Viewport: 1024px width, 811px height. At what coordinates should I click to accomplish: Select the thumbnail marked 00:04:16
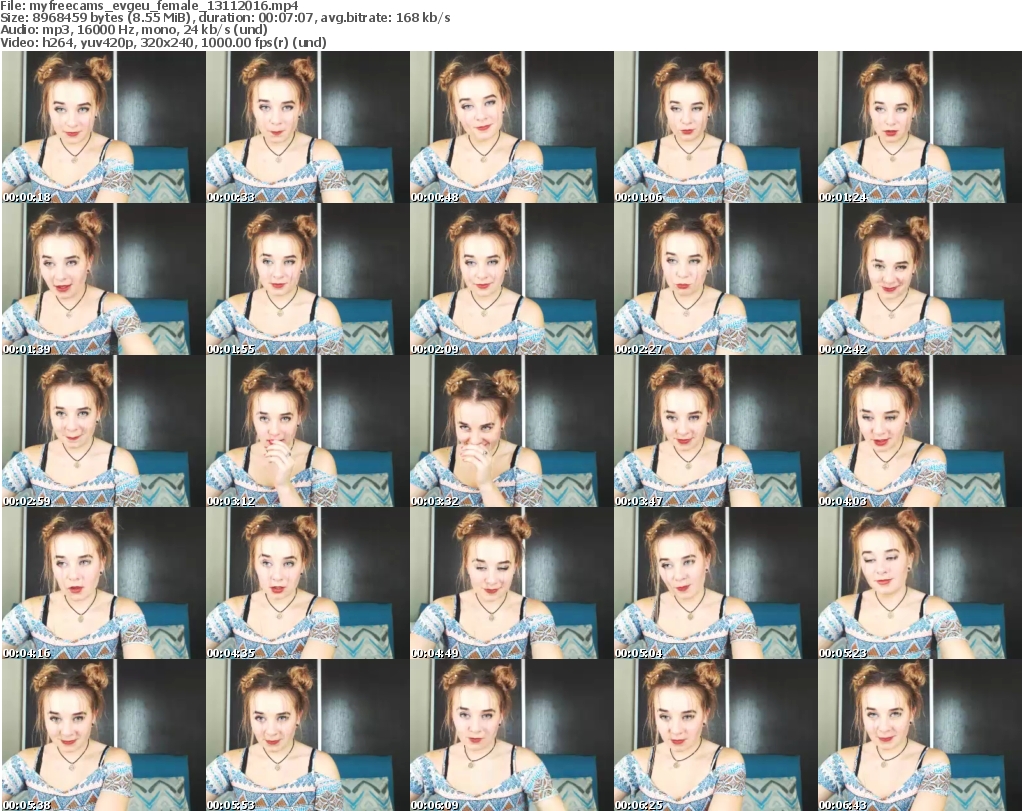[103, 585]
